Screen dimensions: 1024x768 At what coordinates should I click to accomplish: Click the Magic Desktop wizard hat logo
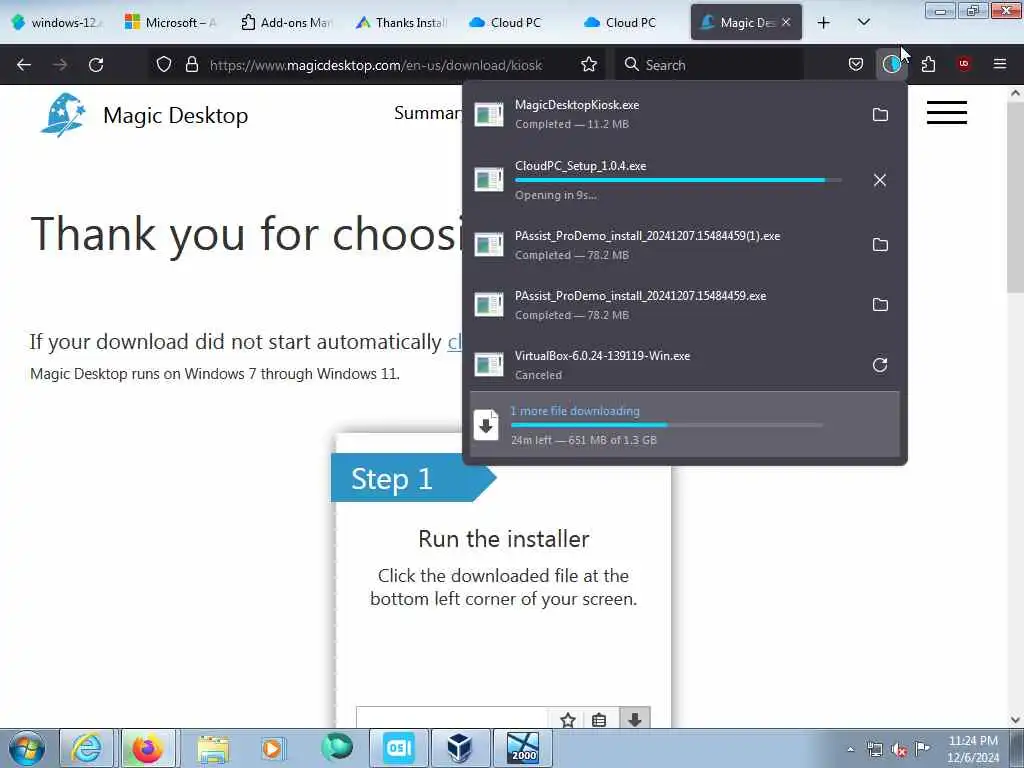[x=63, y=115]
